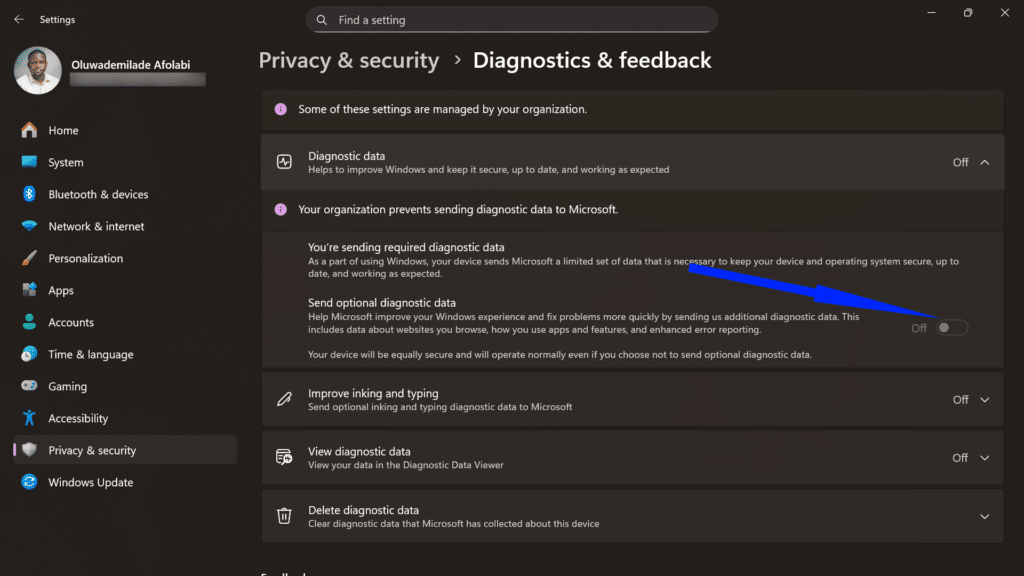1024x576 pixels.
Task: Select the System icon in the sidebar
Action: point(28,162)
